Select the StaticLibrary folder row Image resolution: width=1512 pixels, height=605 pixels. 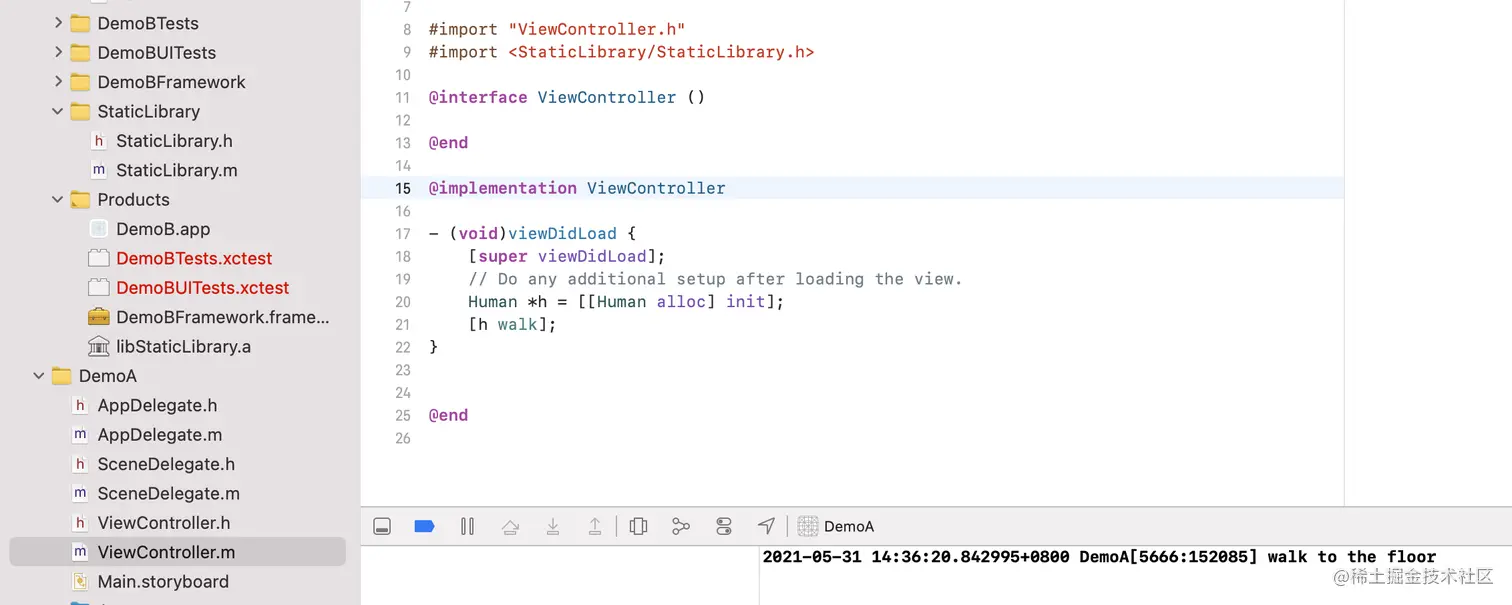pyautogui.click(x=148, y=111)
